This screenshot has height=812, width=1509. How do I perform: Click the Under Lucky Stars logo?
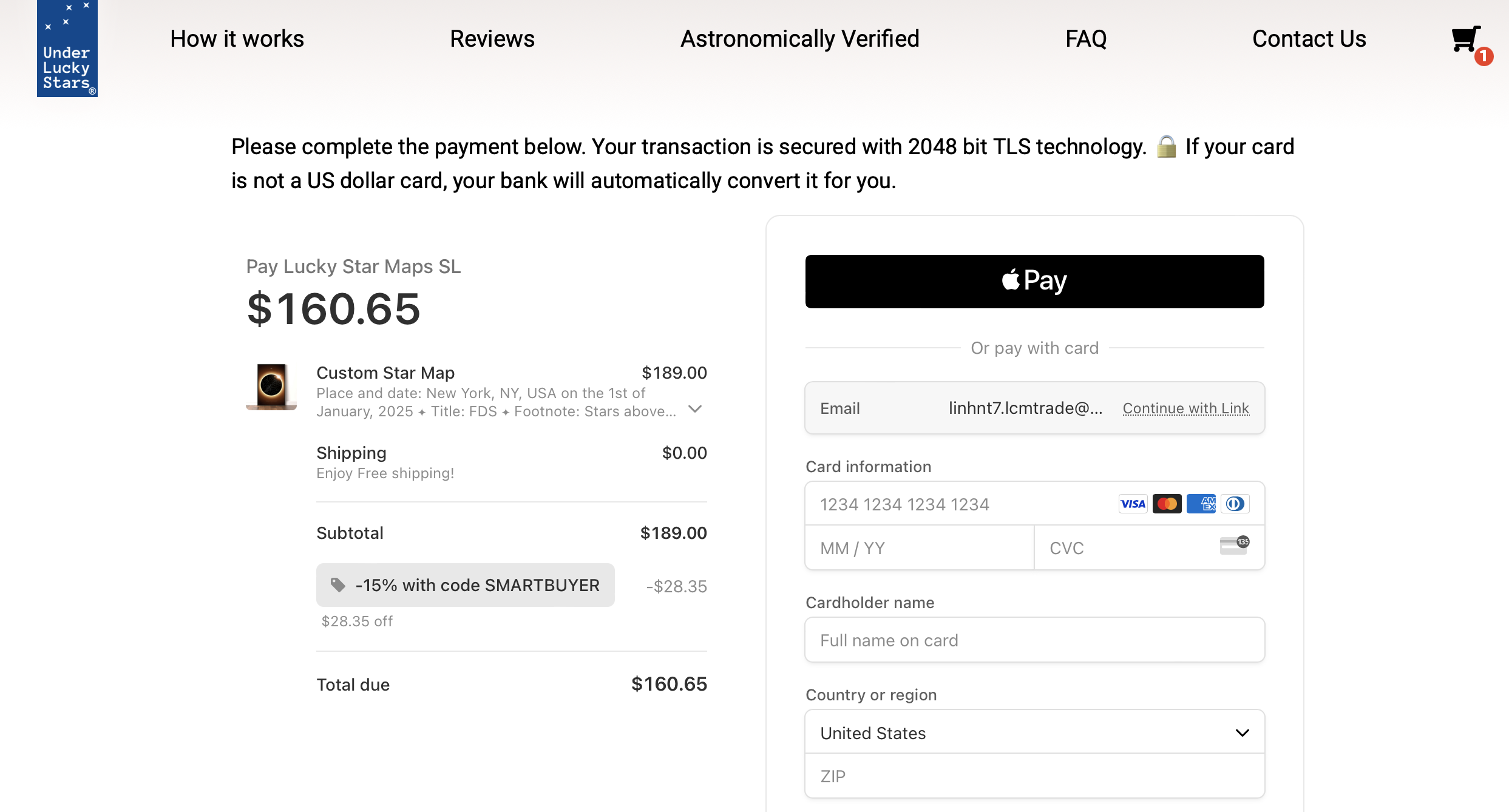point(67,49)
